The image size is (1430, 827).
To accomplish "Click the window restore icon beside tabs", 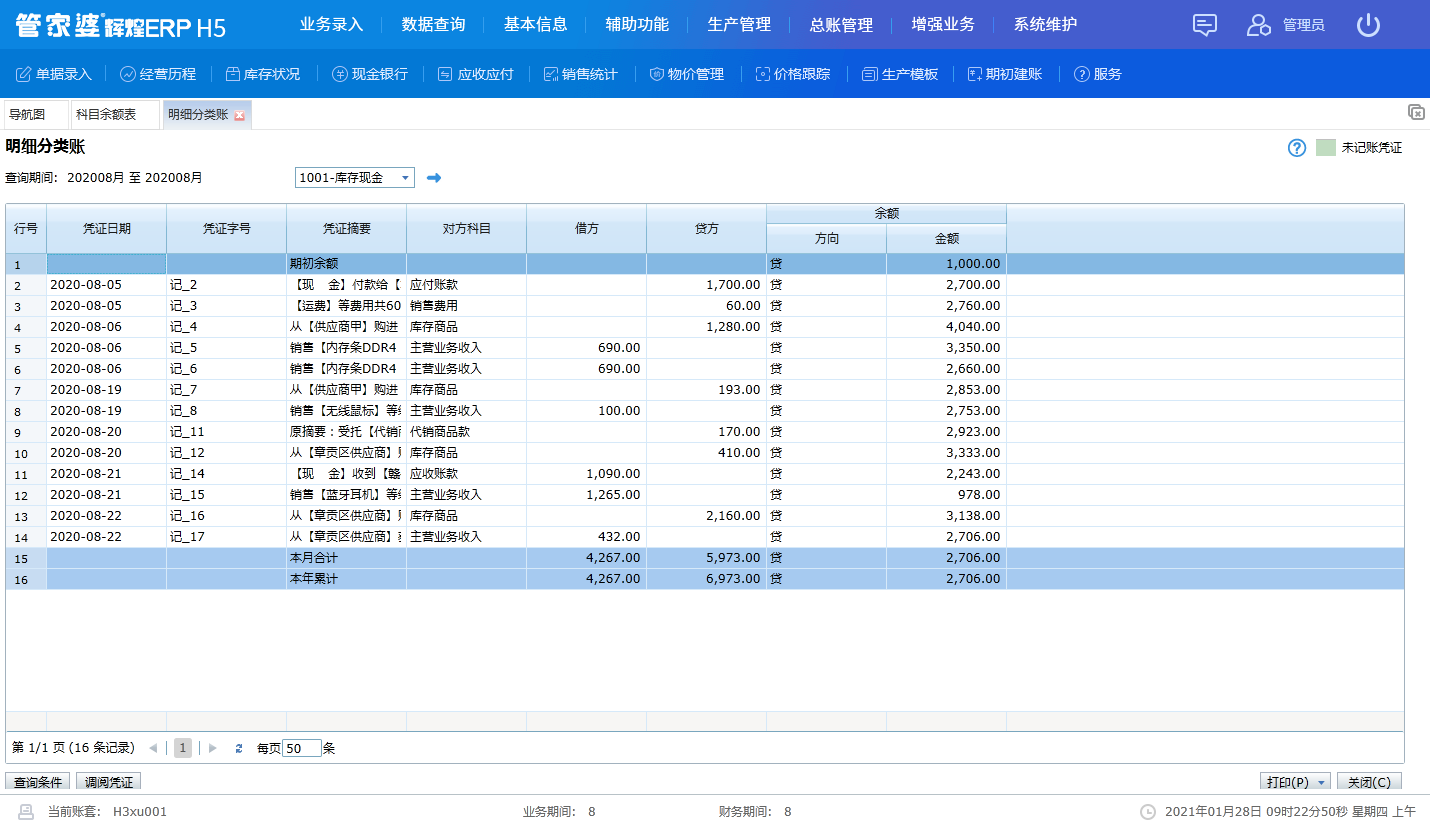I will point(1416,112).
